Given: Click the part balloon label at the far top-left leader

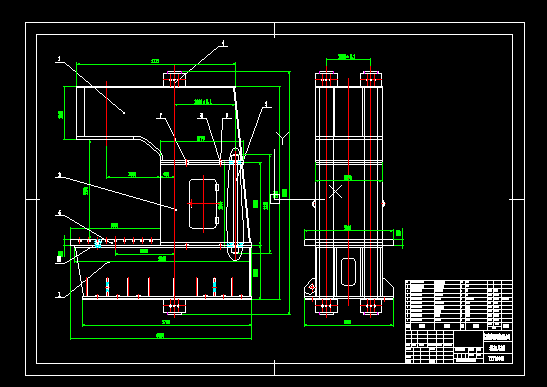Looking at the screenshot, I should (x=59, y=59).
